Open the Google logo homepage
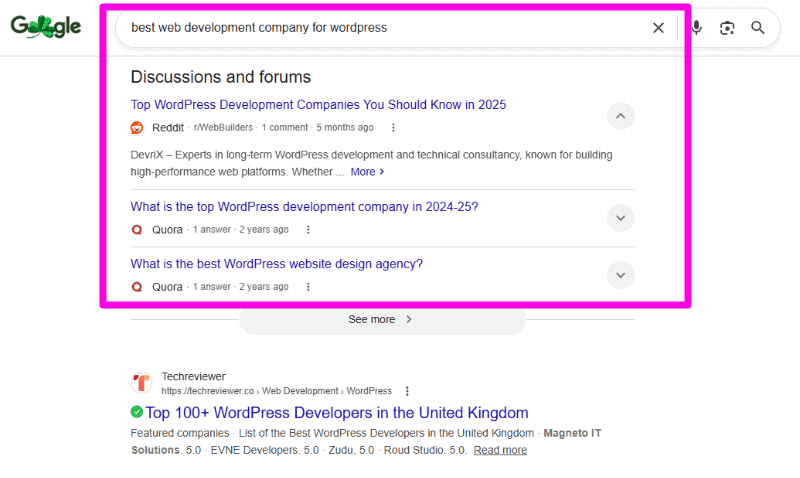800x478 pixels. pyautogui.click(x=45, y=27)
